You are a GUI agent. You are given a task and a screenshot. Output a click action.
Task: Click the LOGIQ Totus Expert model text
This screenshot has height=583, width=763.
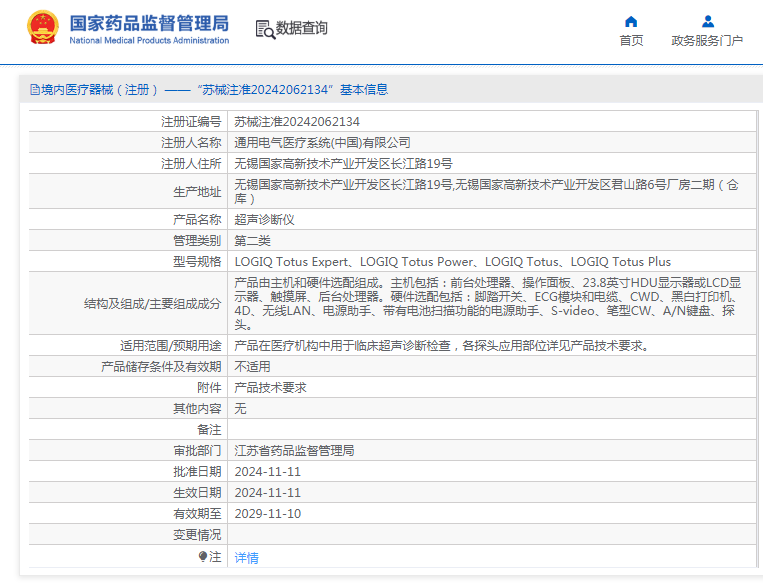click(x=292, y=261)
